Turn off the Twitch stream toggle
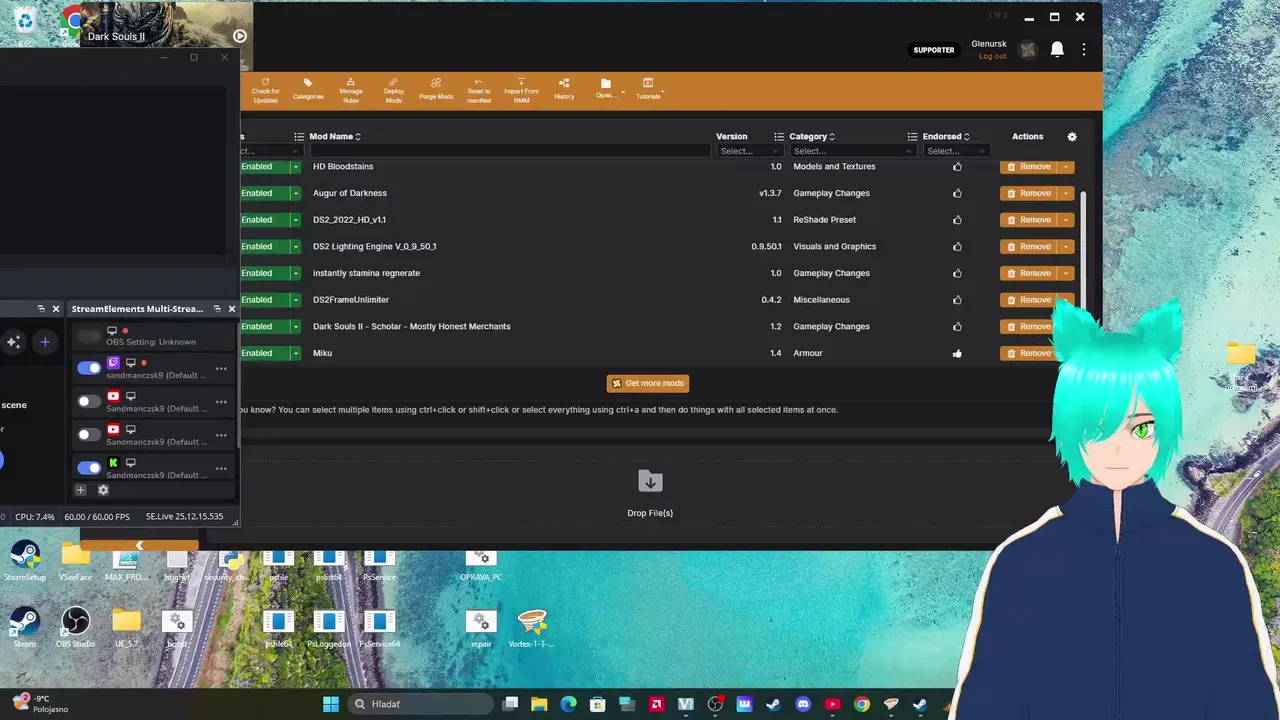 pos(89,368)
